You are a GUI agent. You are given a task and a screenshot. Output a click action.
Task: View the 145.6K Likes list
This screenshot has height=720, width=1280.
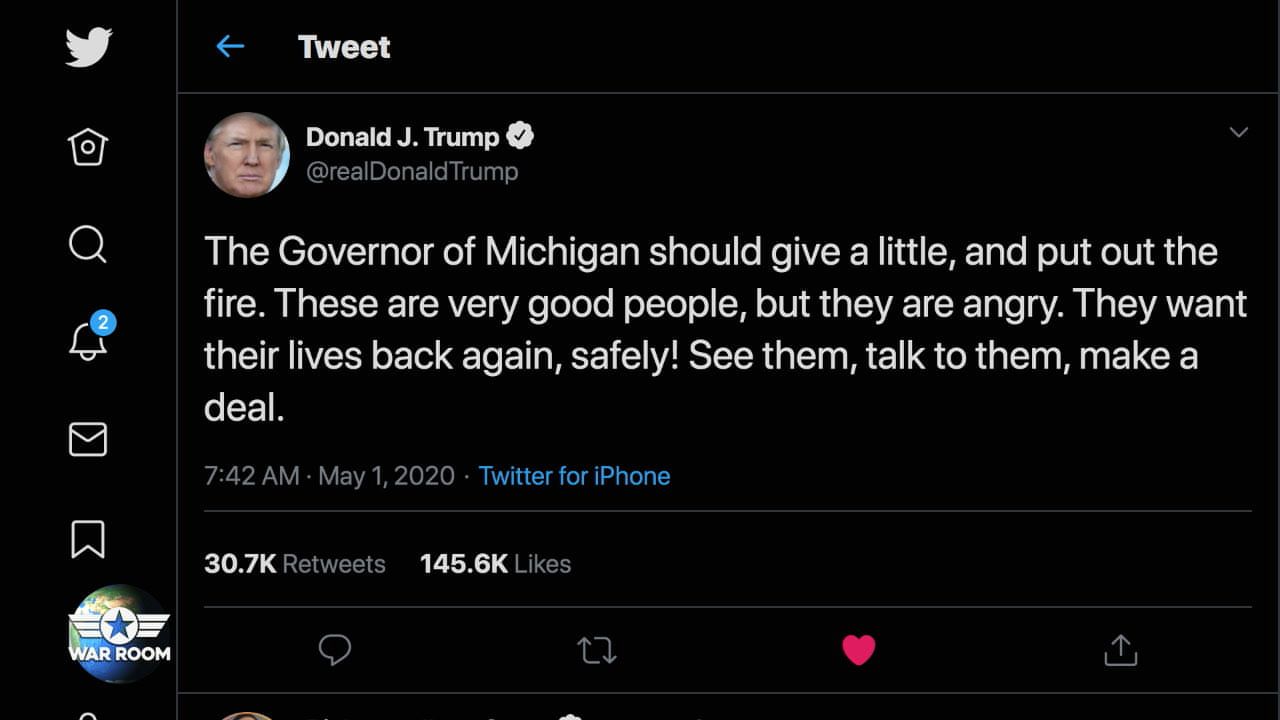tap(495, 564)
